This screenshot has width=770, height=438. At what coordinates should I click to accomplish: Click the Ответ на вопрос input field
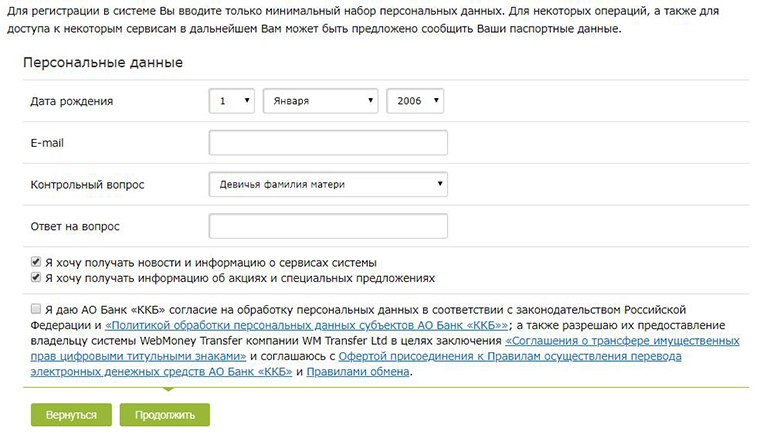(x=328, y=226)
